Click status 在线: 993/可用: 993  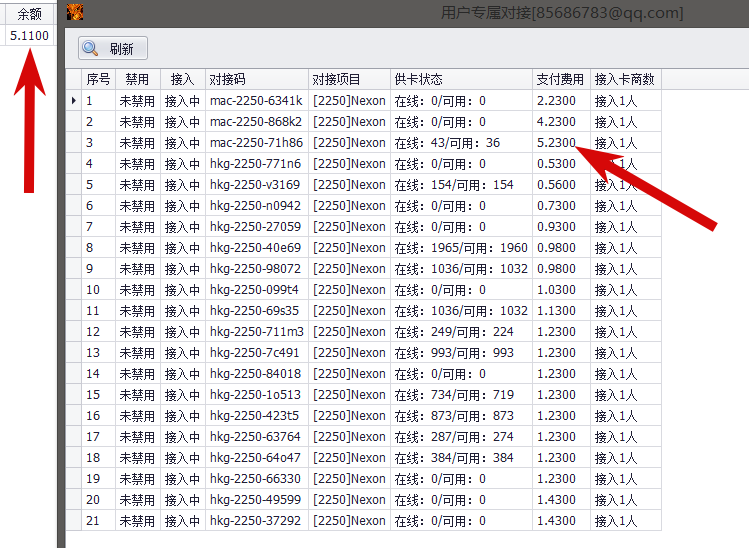coord(461,353)
